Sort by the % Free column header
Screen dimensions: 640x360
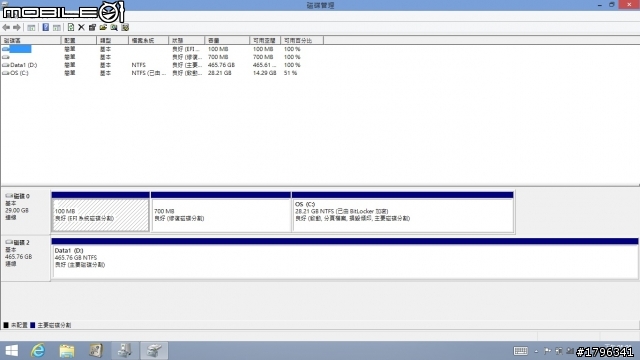[302, 40]
